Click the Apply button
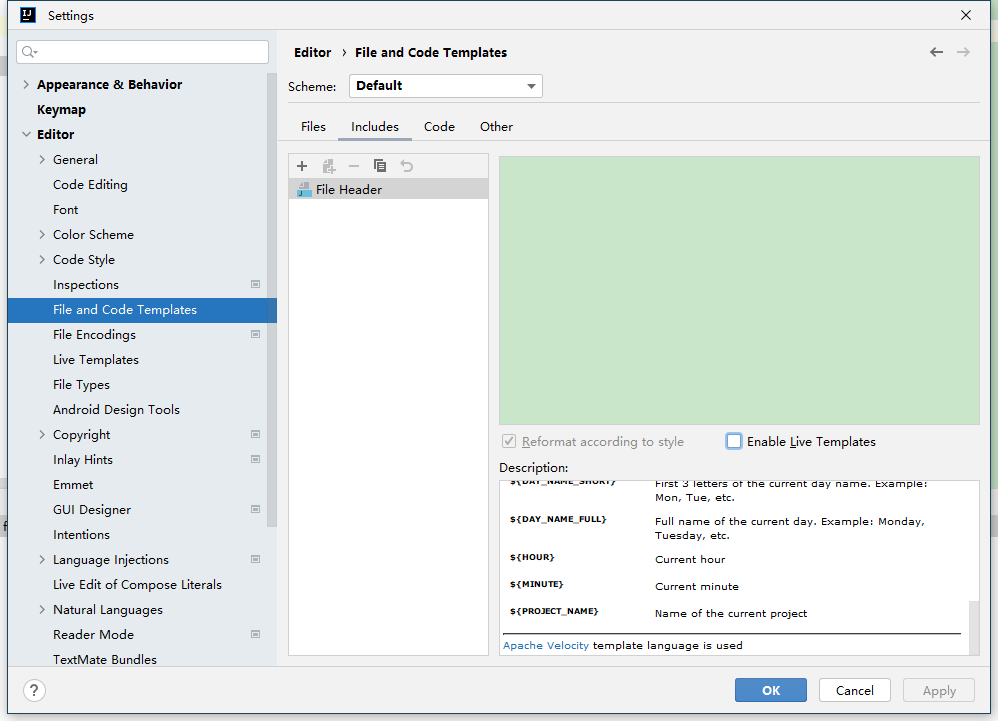 click(x=939, y=690)
